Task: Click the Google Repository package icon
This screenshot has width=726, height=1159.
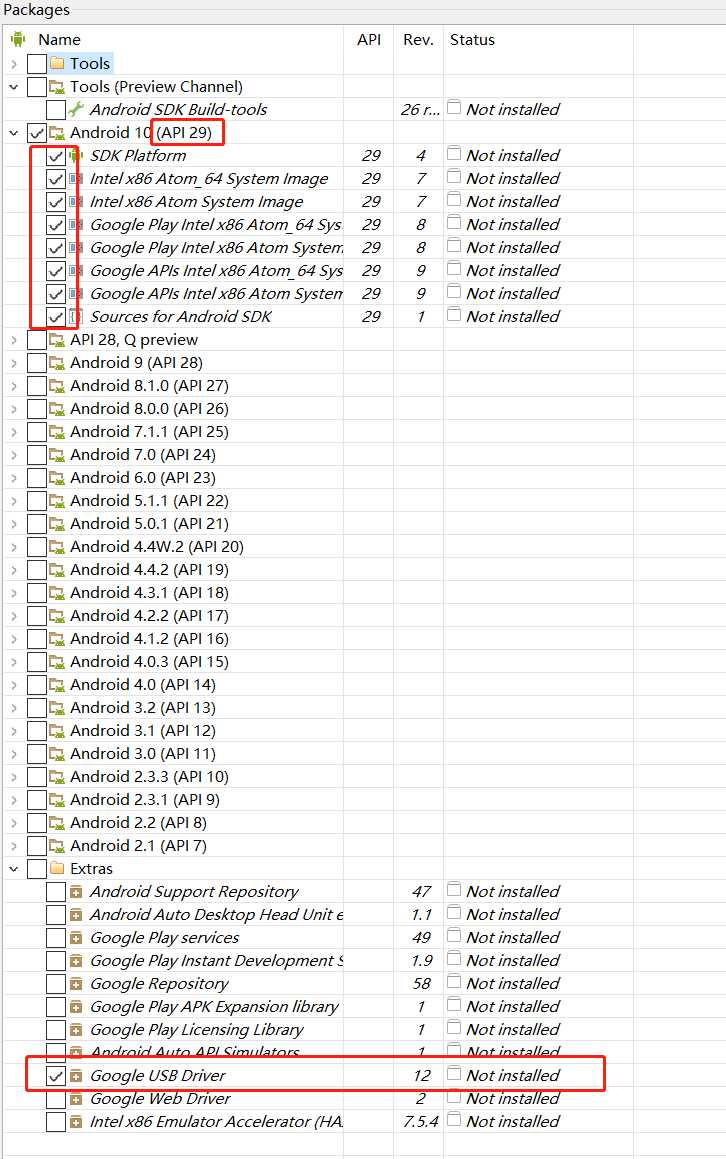Action: (75, 984)
